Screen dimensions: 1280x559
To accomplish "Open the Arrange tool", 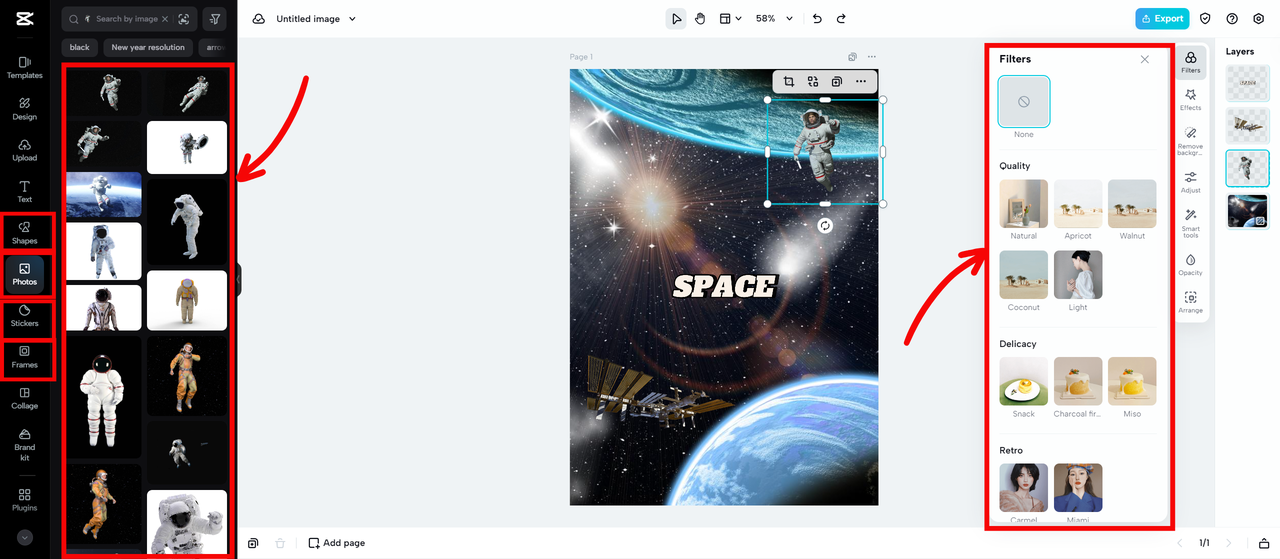I will click(1190, 302).
